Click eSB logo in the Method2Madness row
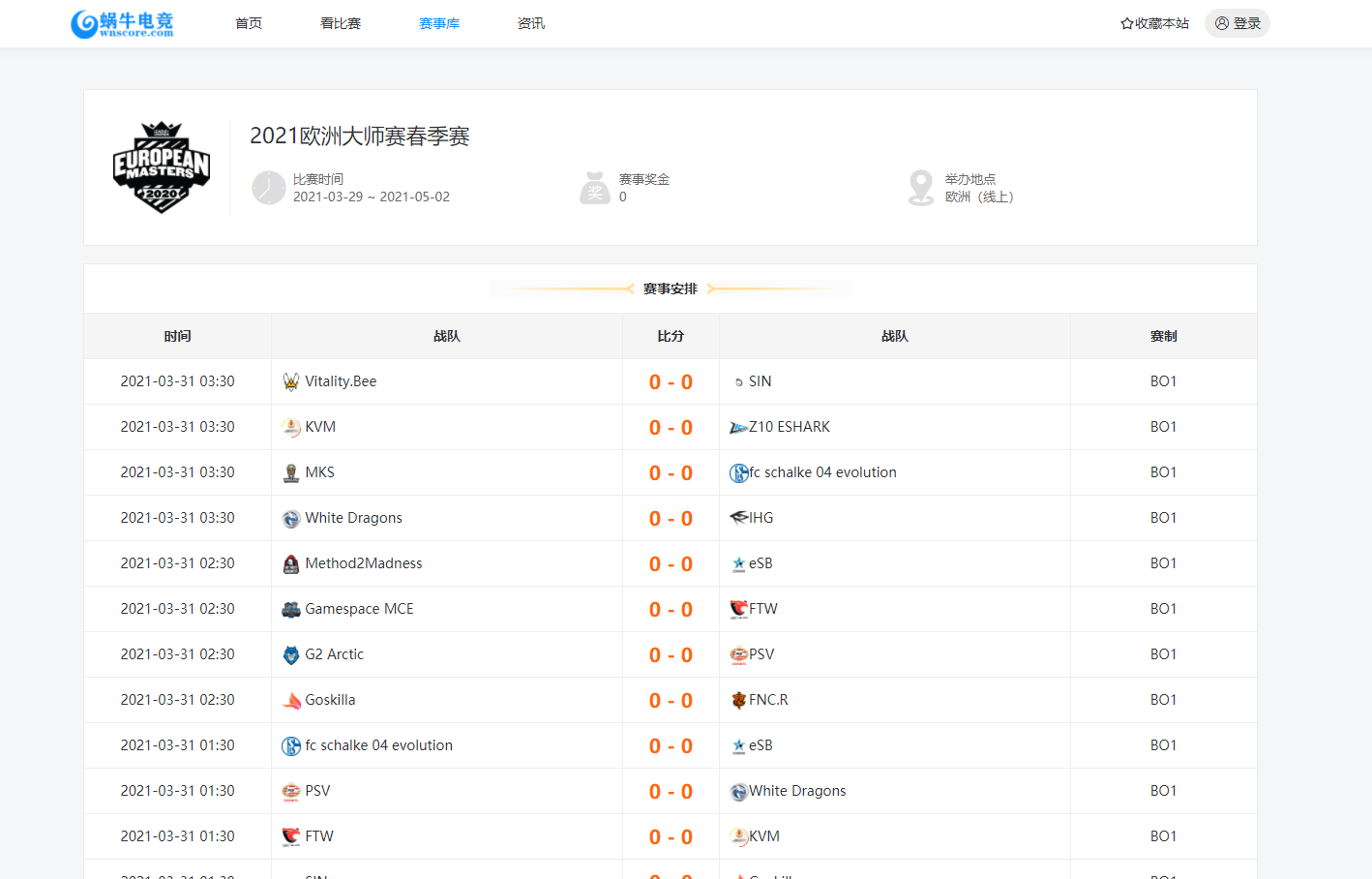1372x879 pixels. pos(739,563)
